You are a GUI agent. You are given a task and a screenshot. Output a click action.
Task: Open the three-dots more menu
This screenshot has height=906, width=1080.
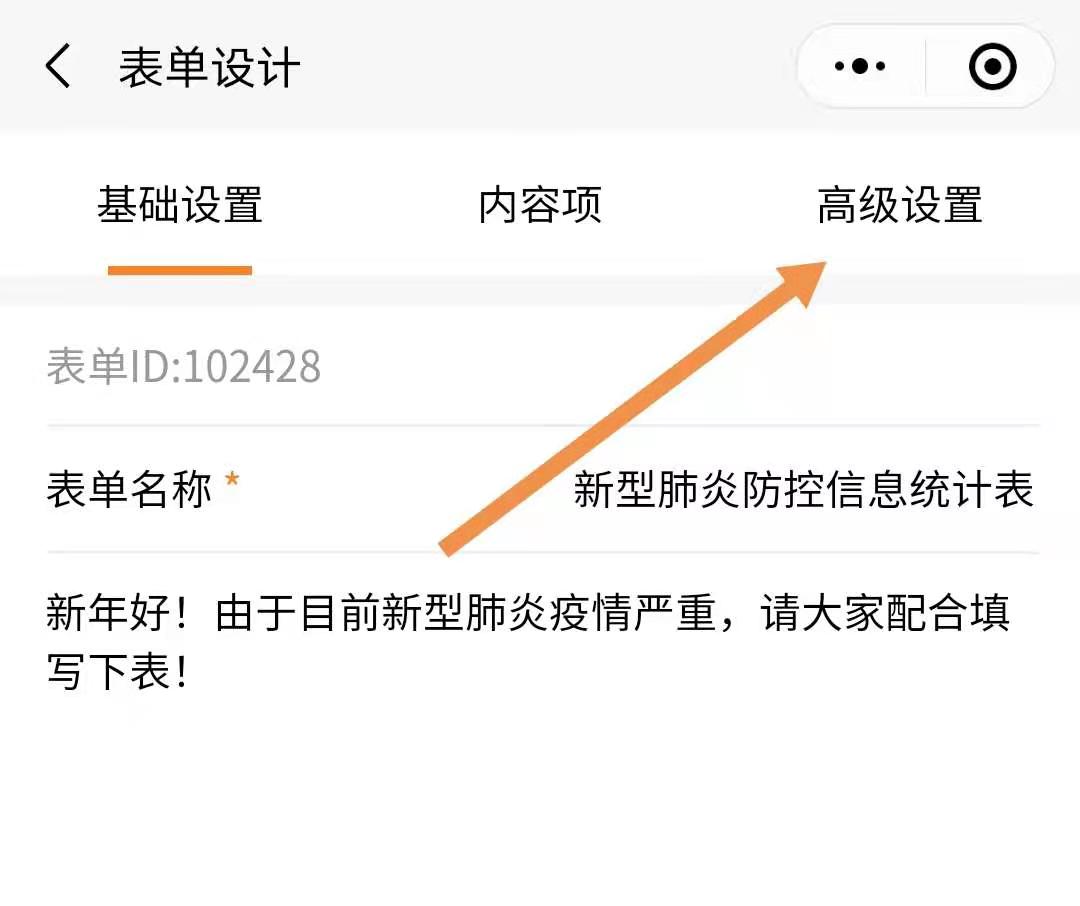[x=860, y=66]
